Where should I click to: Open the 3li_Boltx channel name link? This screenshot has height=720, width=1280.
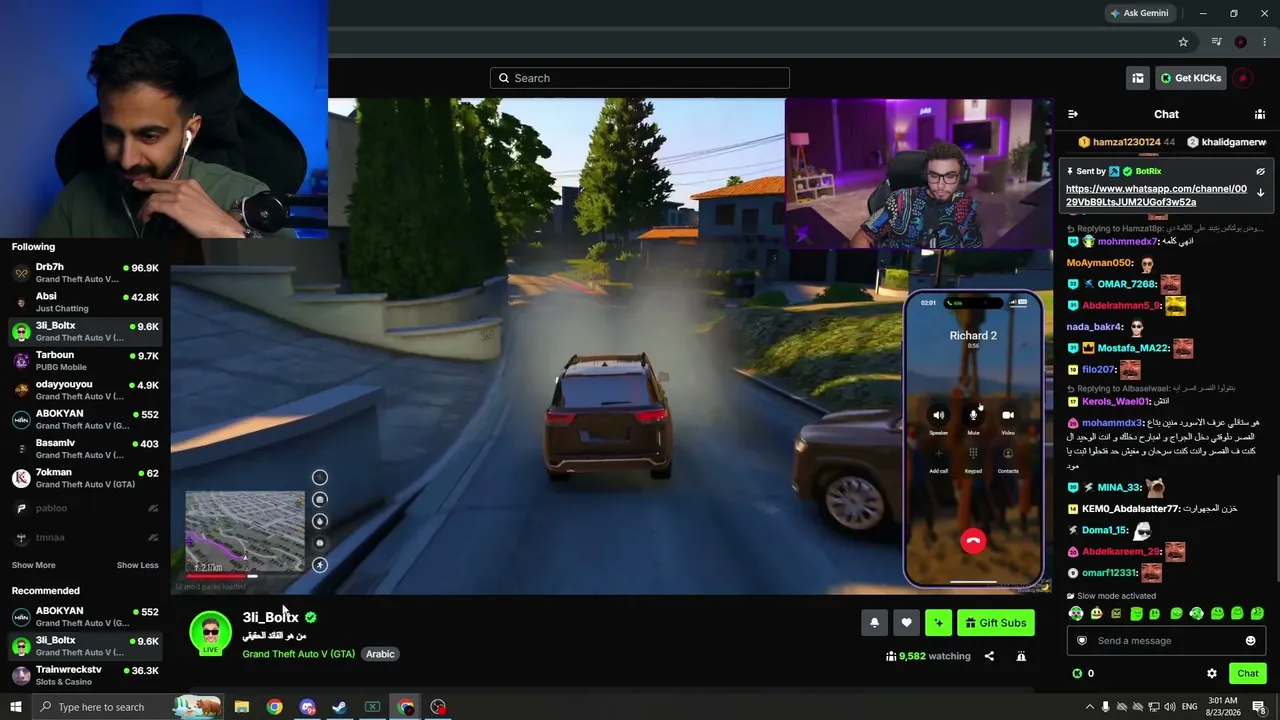point(270,617)
